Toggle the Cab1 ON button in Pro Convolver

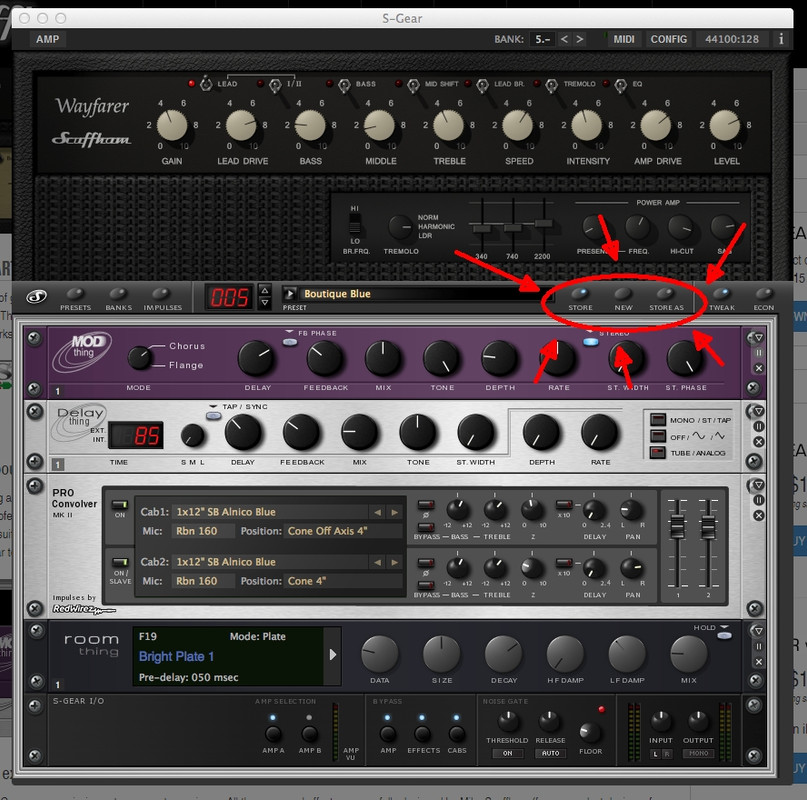coord(120,505)
